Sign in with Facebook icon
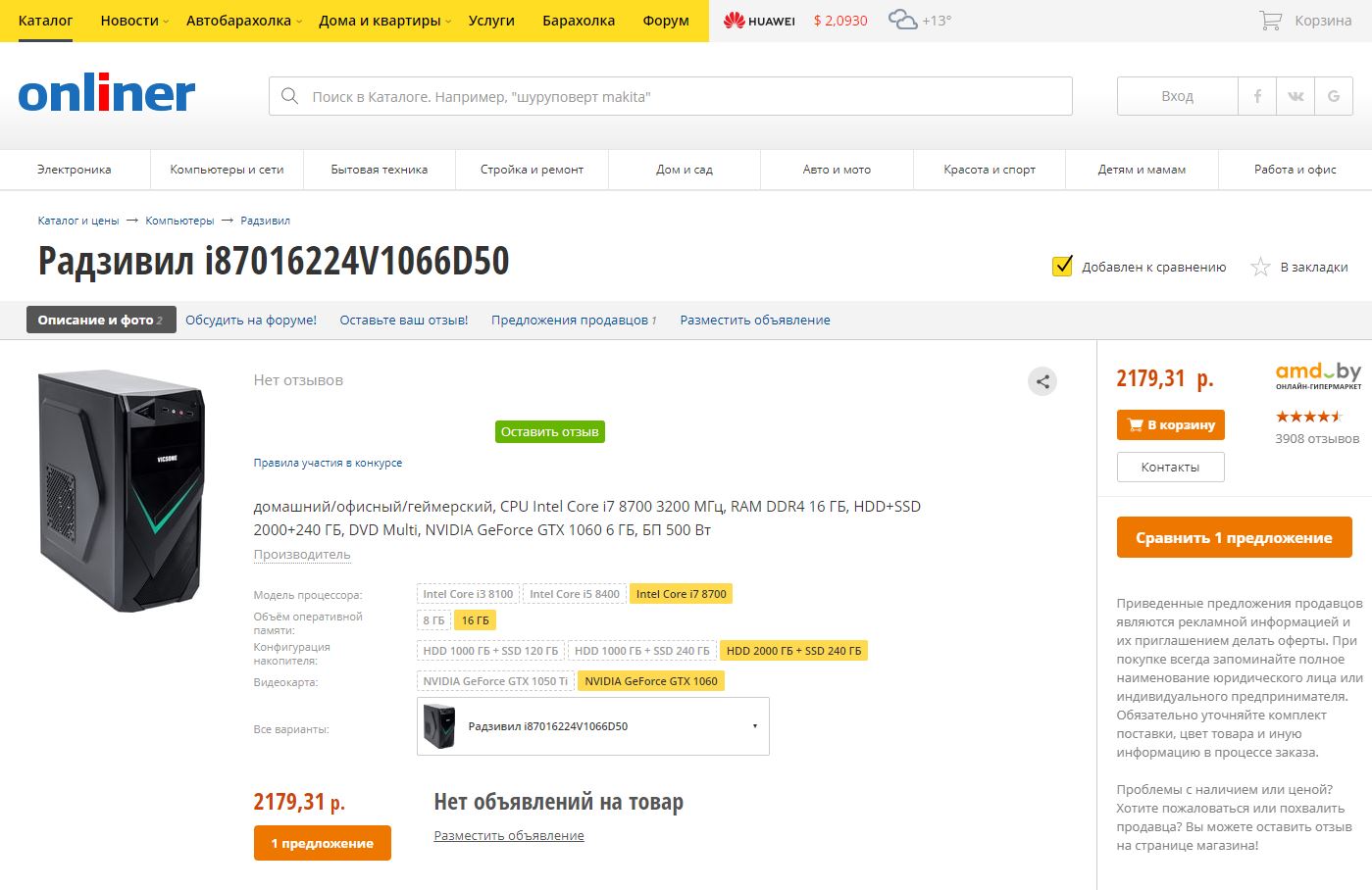This screenshot has width=1372, height=890. click(x=1257, y=96)
